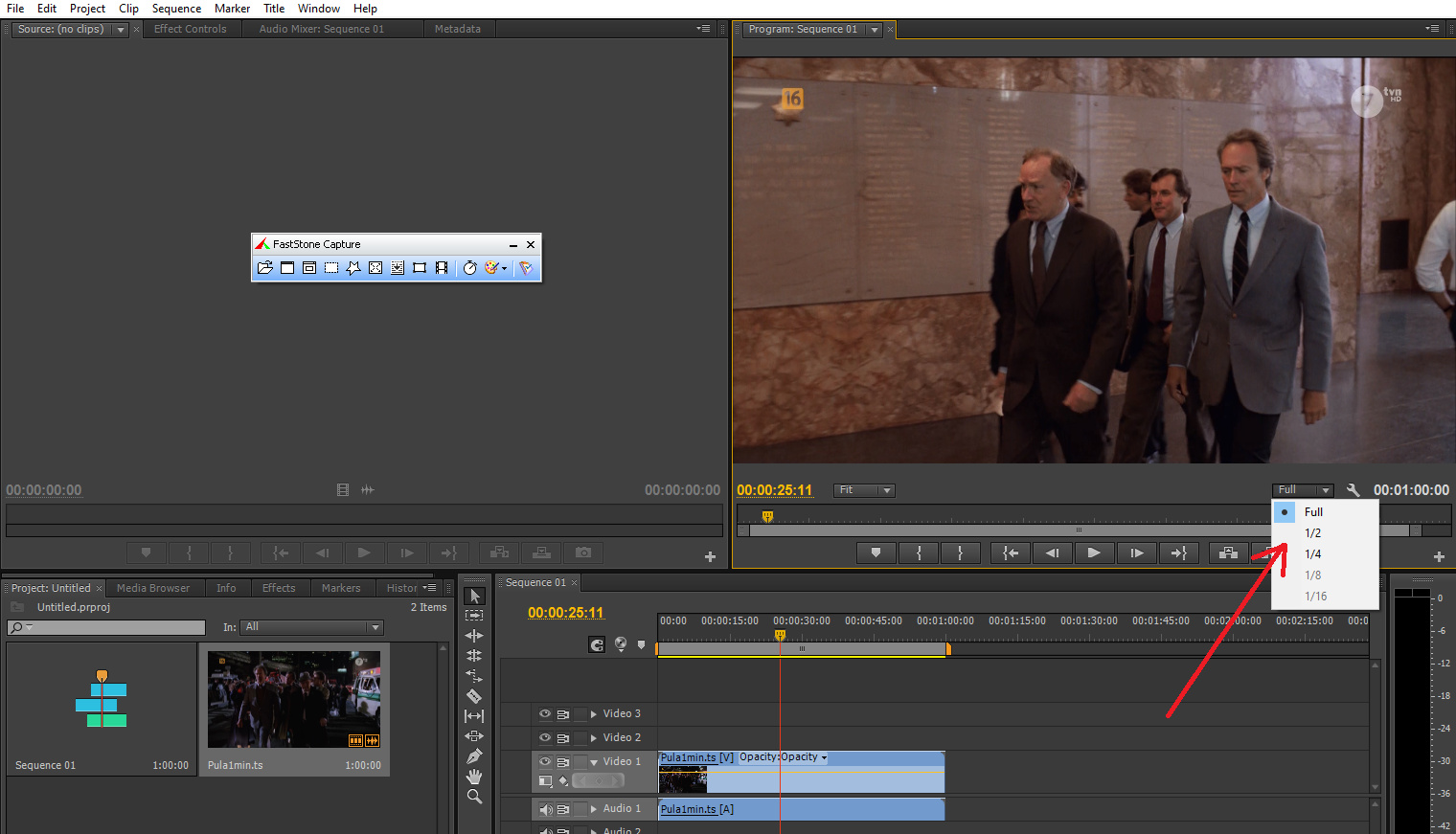Open the In: All search scope dropdown
Viewport: 1456px width, 834px height.
[x=311, y=627]
